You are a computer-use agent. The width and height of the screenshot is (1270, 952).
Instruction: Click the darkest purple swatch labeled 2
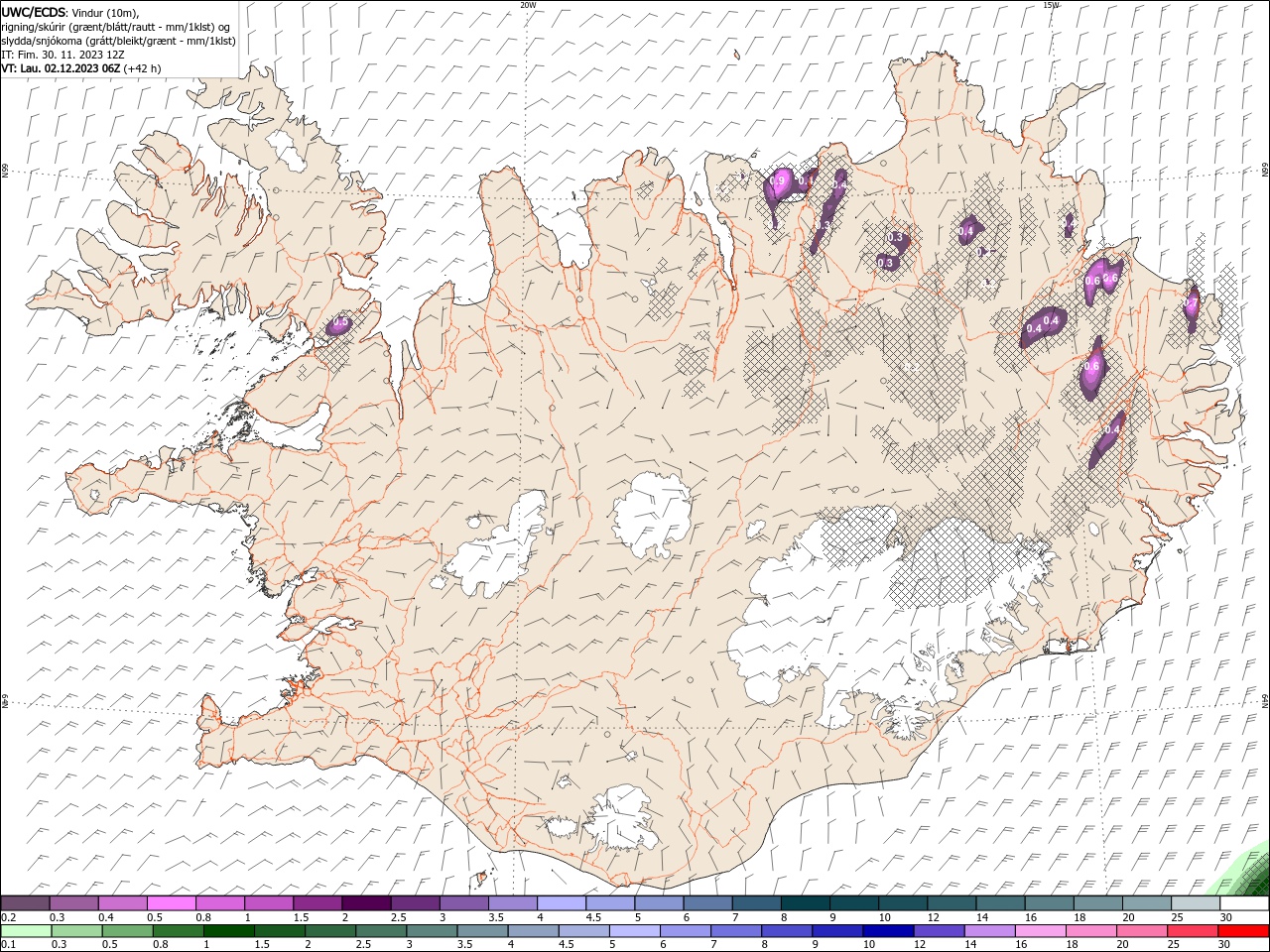tap(366, 903)
